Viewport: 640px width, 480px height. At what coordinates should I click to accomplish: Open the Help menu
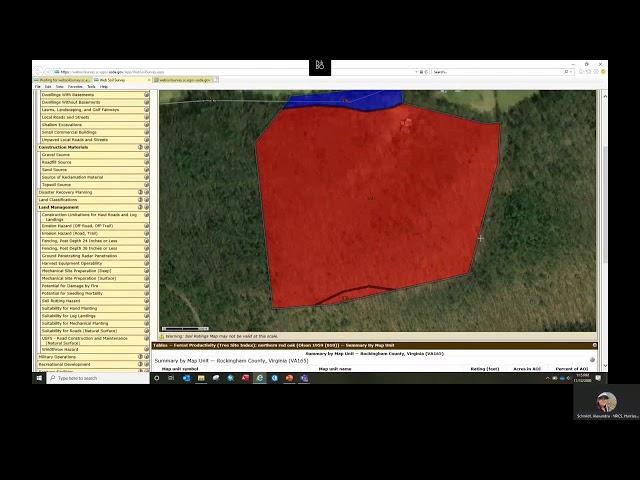point(104,87)
